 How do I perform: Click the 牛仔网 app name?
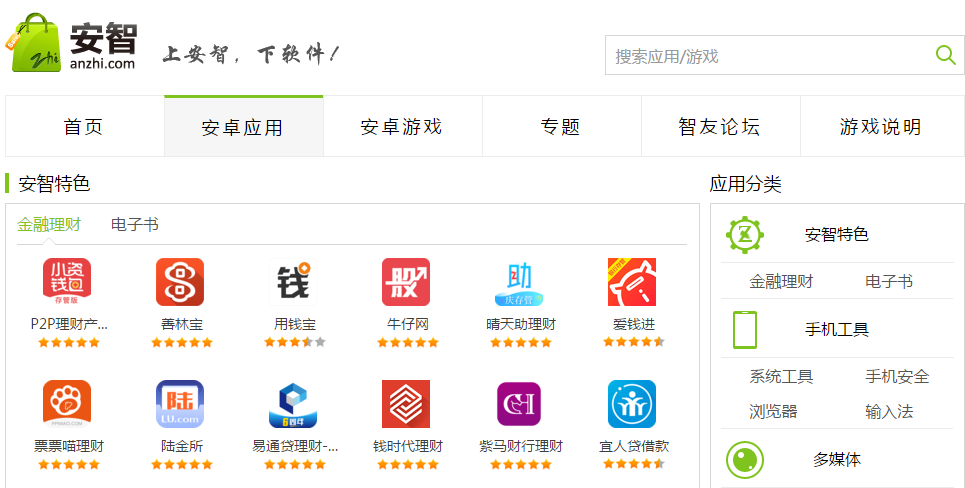tap(407, 324)
